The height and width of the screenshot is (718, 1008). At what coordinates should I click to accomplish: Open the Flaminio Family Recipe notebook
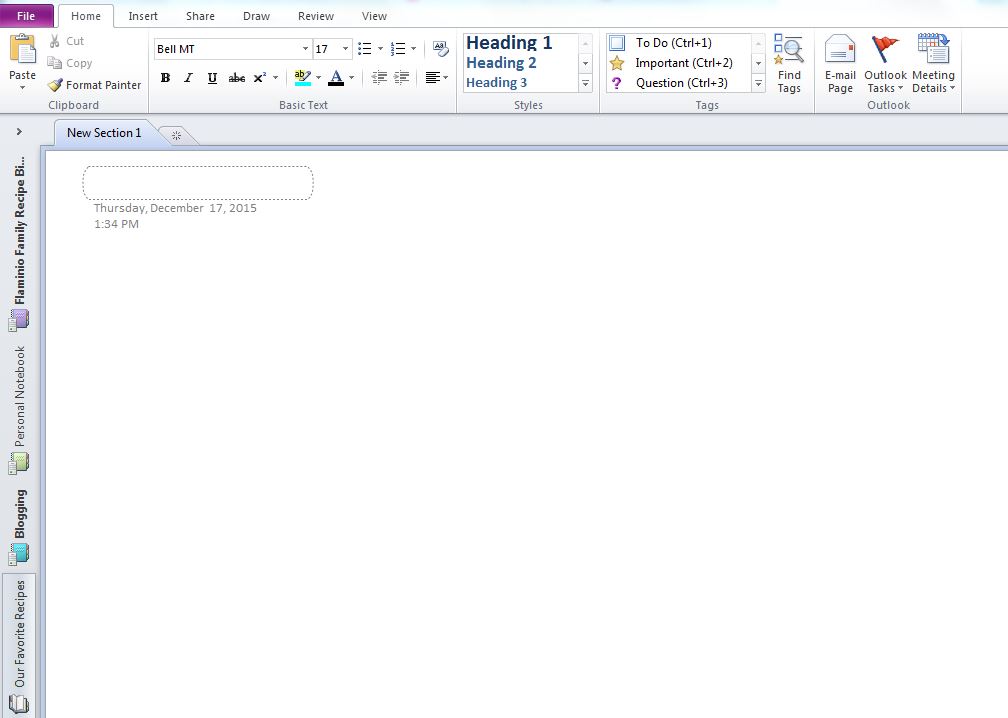(20, 242)
